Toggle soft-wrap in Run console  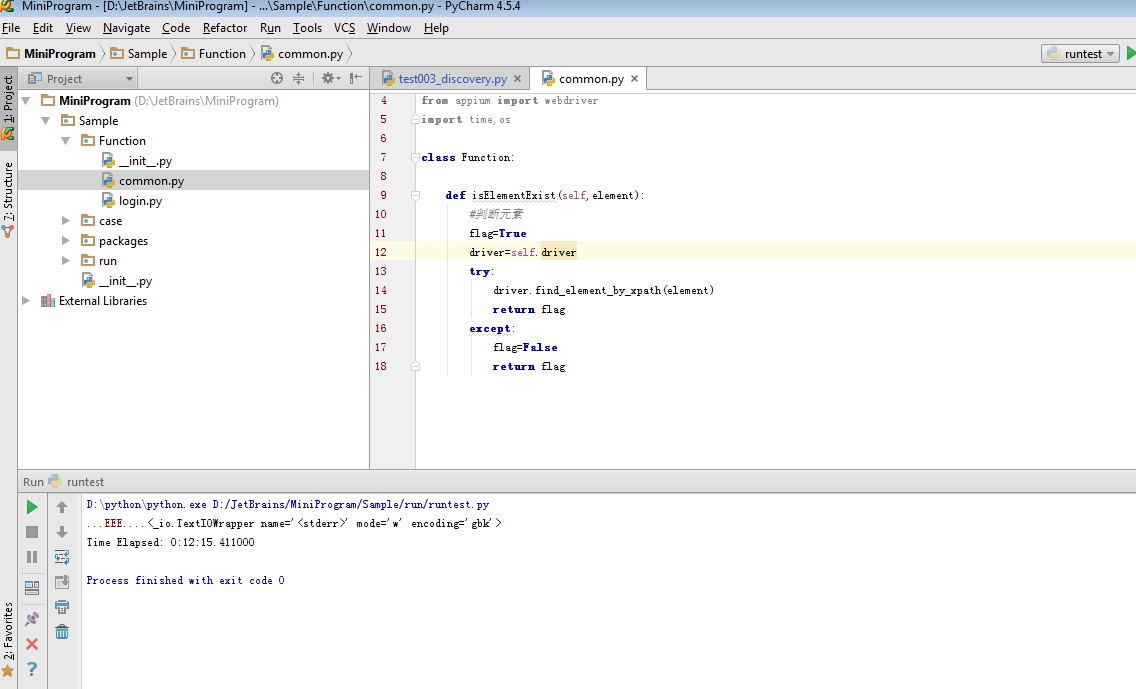coord(62,557)
